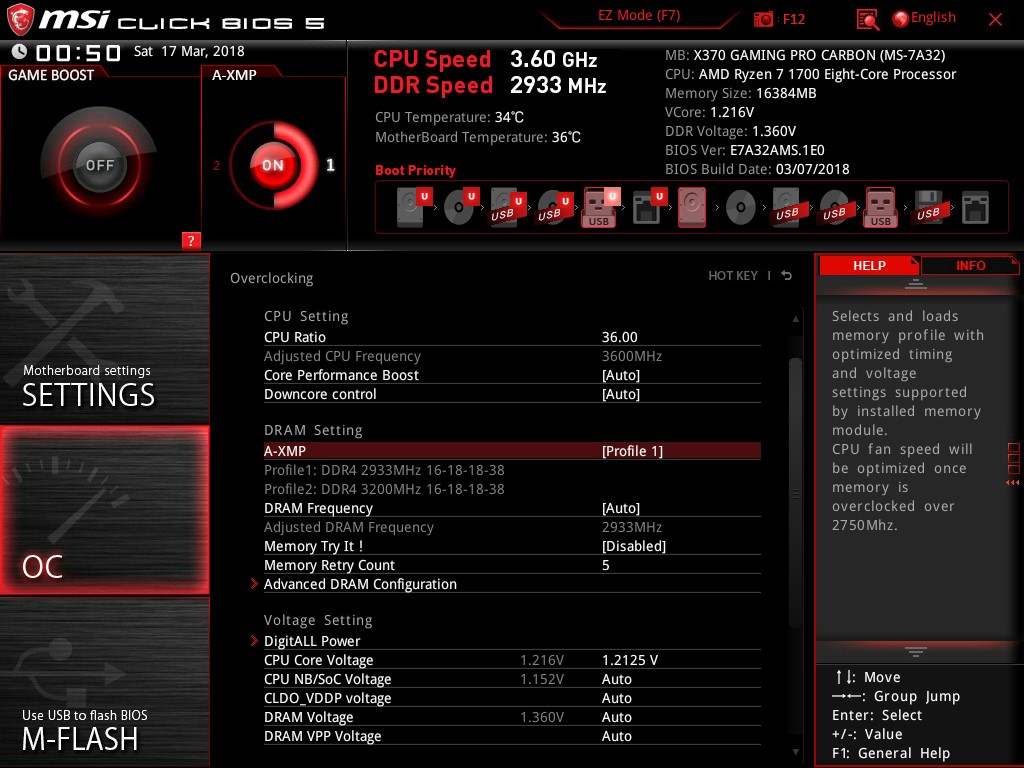Choose A-XMP profile number 2 on dial
Screen dimensions: 1024x768
(217, 165)
